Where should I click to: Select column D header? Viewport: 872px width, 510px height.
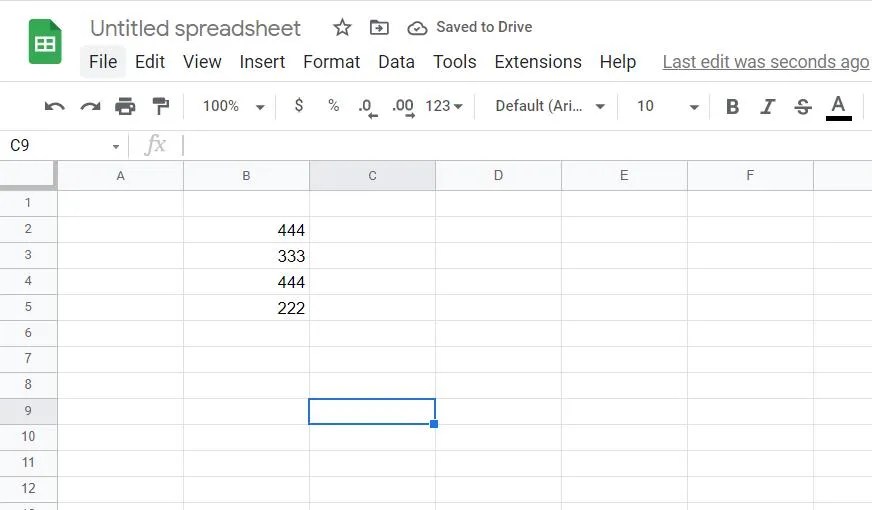tap(498, 176)
